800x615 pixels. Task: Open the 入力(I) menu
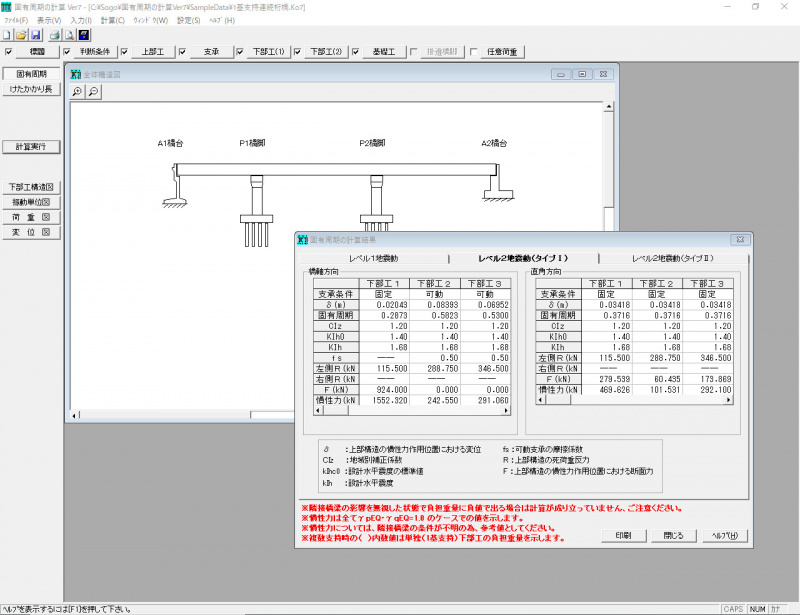[81, 20]
